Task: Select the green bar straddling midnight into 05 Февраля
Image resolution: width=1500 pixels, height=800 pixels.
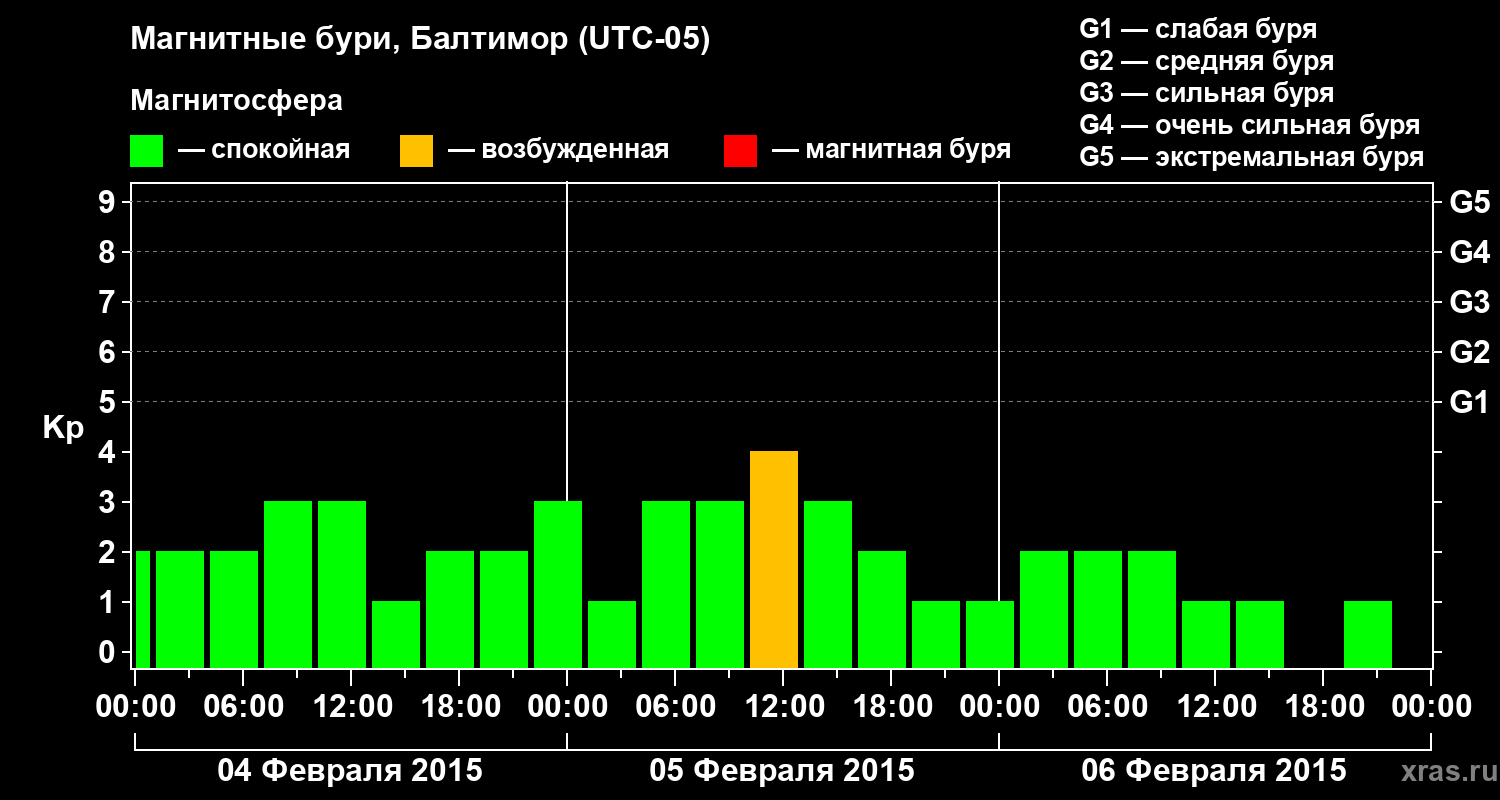Action: point(558,585)
